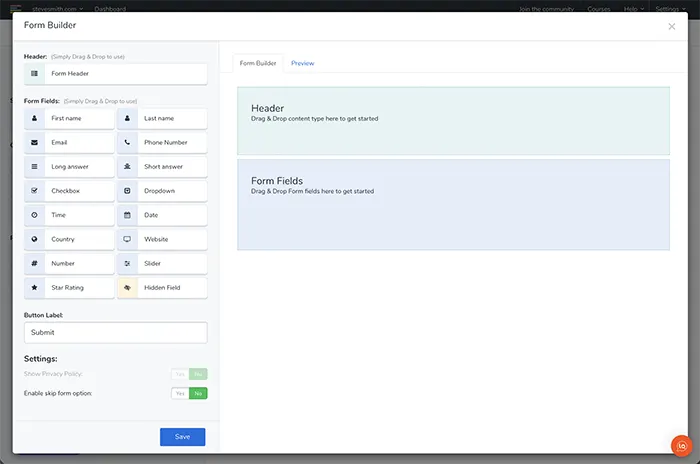Select the First name field label
The height and width of the screenshot is (464, 700).
tap(67, 118)
